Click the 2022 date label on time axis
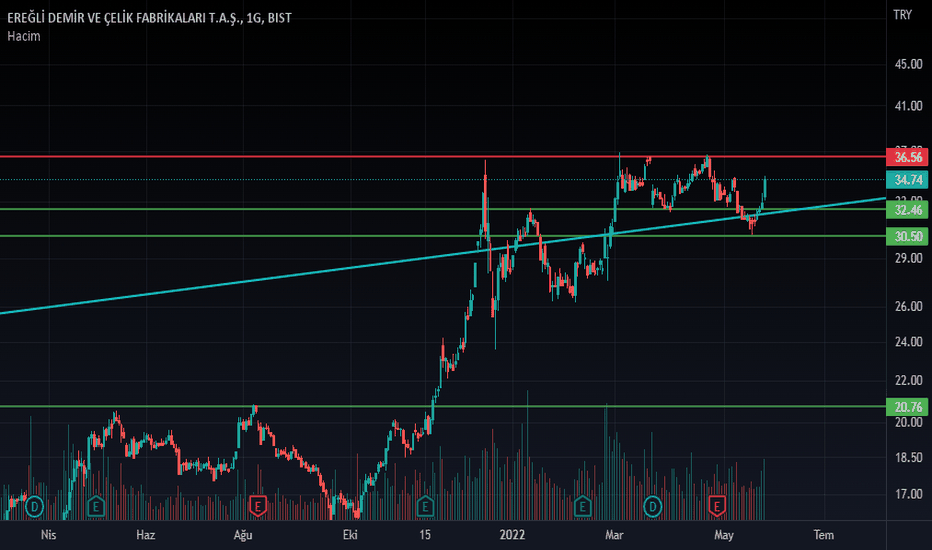 [512, 535]
